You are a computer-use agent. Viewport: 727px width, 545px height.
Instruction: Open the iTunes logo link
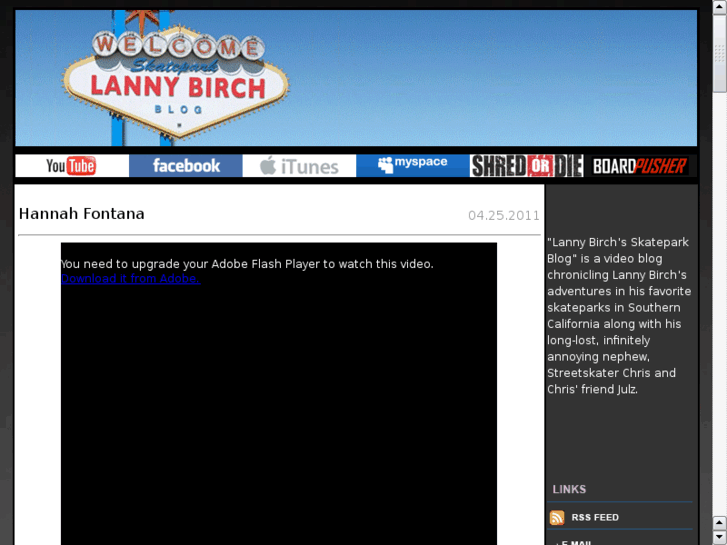299,166
